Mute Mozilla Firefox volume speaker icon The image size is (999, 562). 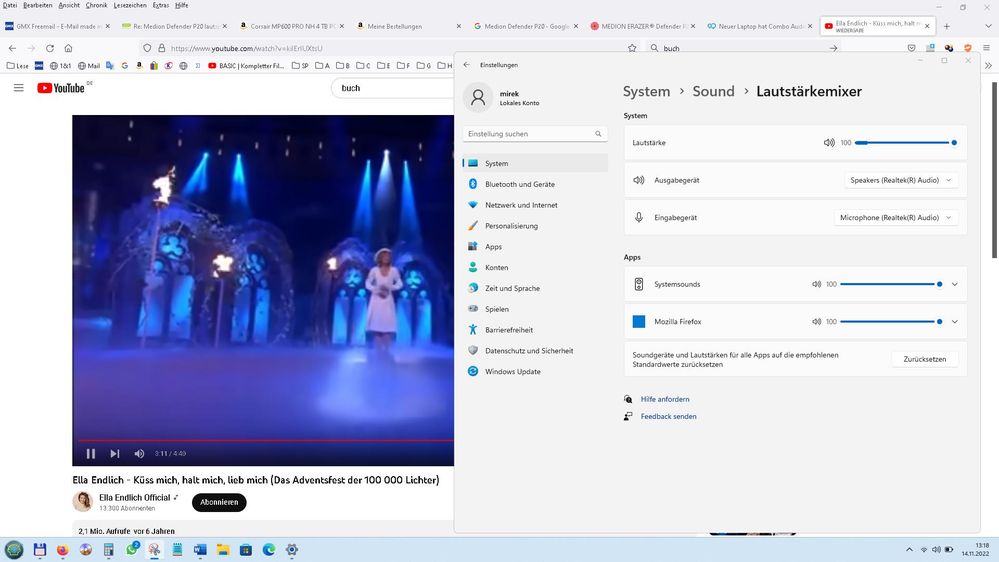click(x=816, y=321)
